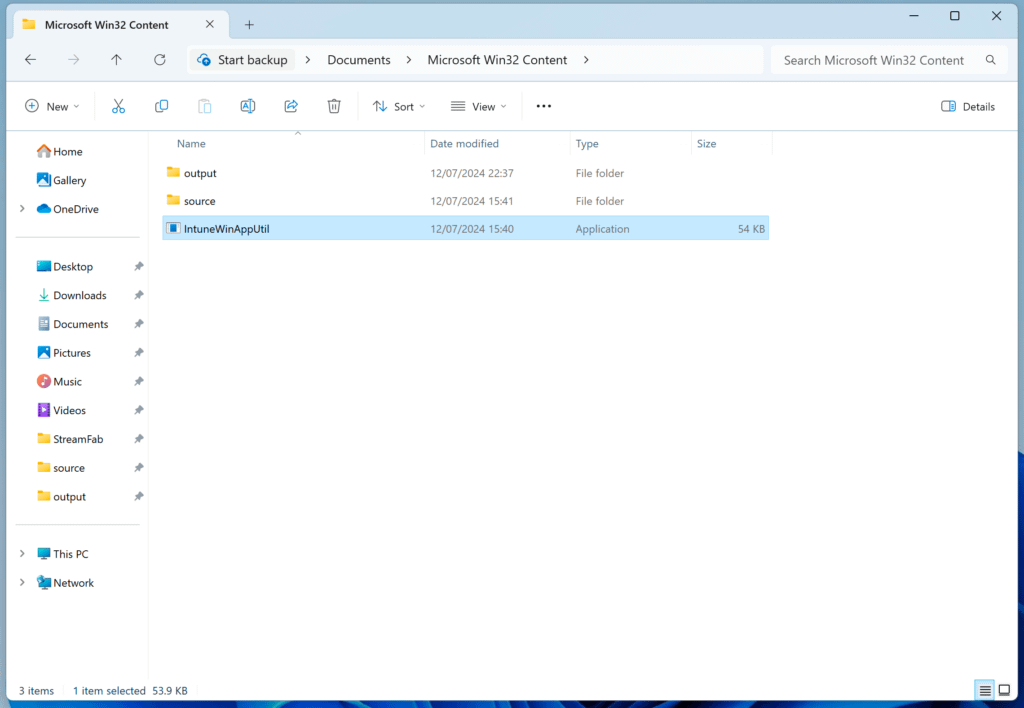1024x708 pixels.
Task: Open a new tab with plus button
Action: 249,24
